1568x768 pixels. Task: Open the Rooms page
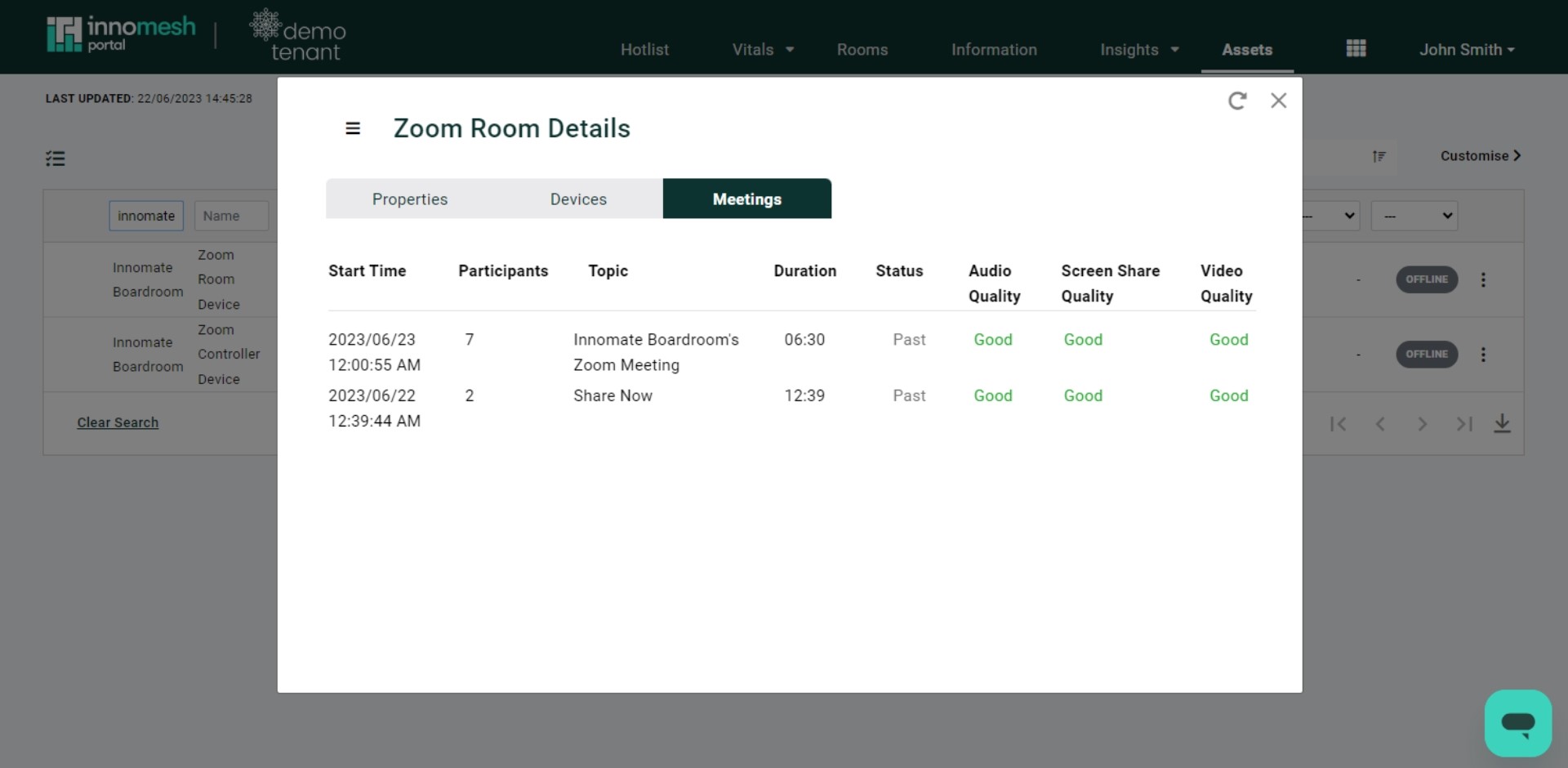[x=862, y=50]
